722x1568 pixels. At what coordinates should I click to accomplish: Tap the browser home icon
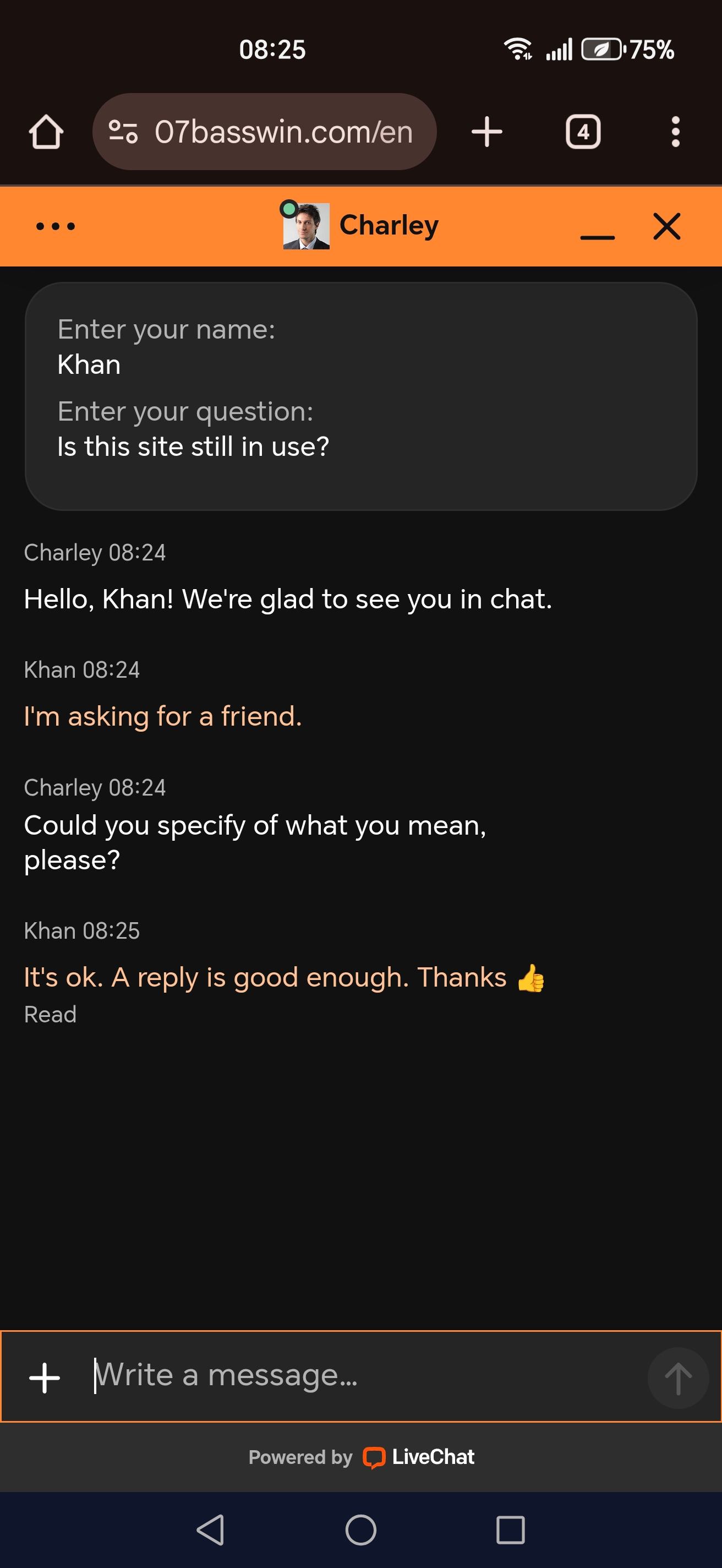(46, 132)
